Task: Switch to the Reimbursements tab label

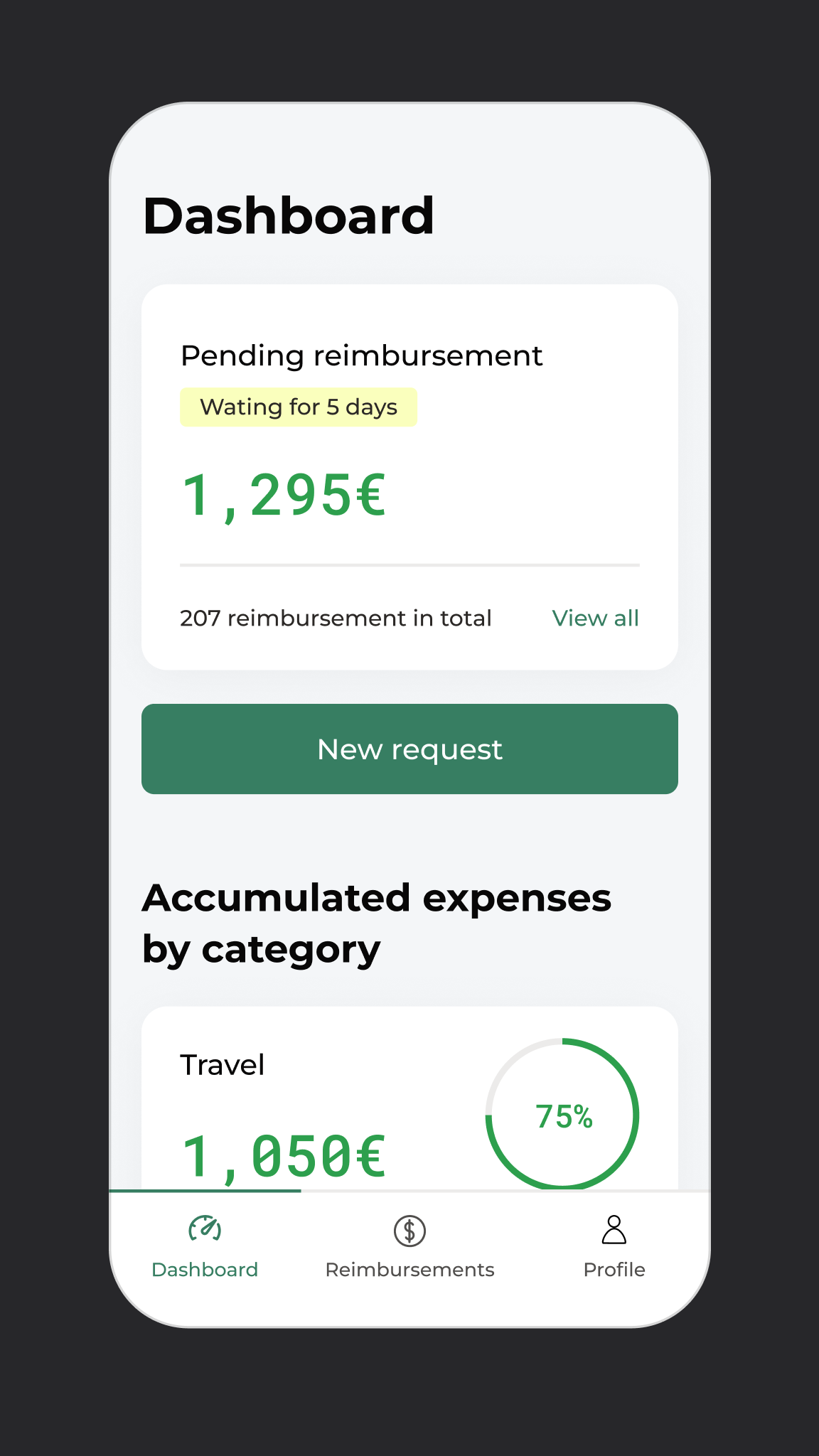Action: [409, 1270]
